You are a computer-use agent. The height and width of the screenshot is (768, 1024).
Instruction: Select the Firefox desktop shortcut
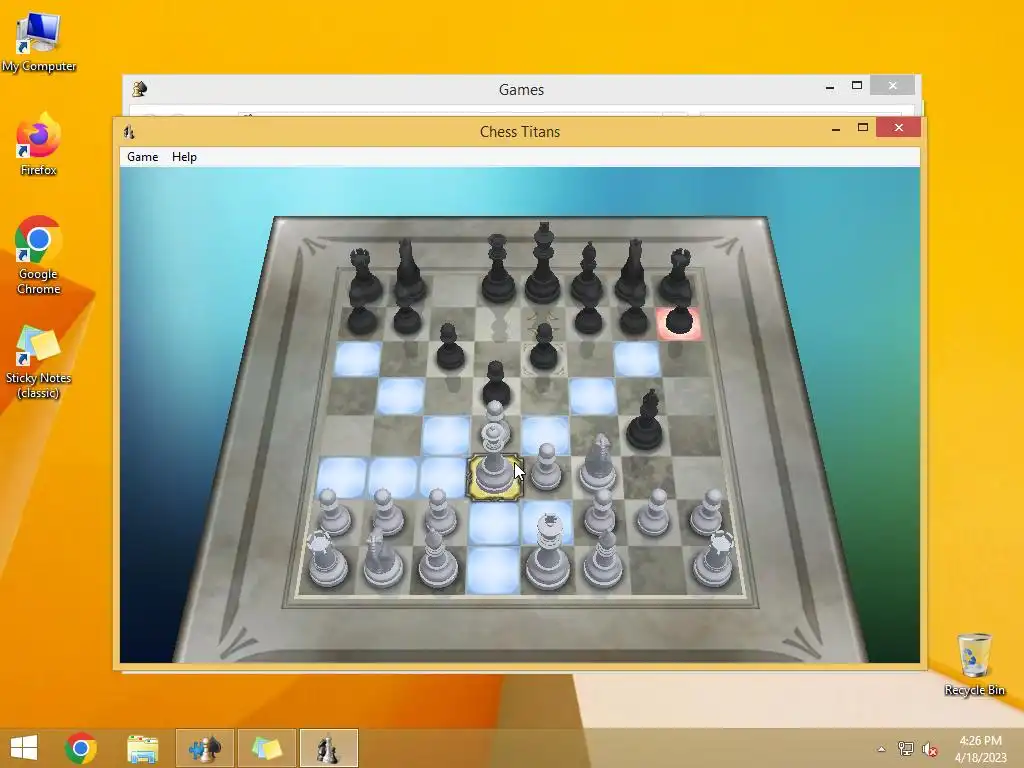(x=39, y=145)
